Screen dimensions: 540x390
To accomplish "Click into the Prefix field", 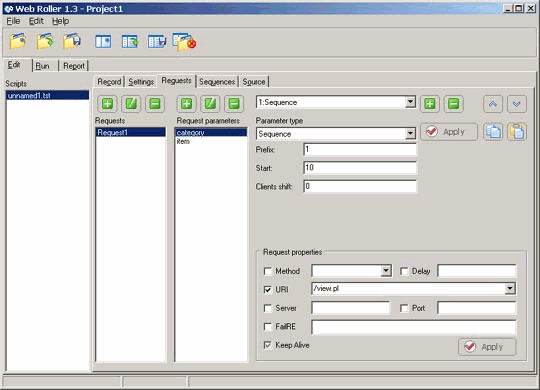I will coord(360,150).
